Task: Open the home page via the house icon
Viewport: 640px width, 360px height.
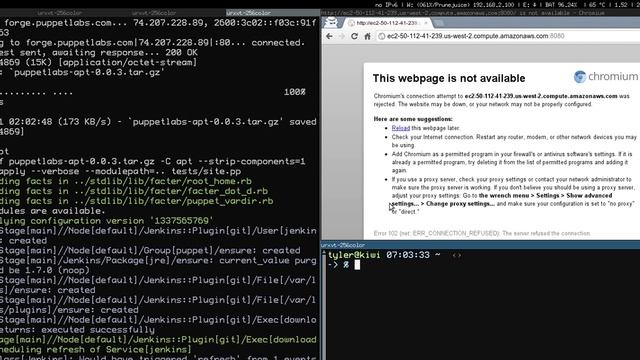Action: point(367,36)
